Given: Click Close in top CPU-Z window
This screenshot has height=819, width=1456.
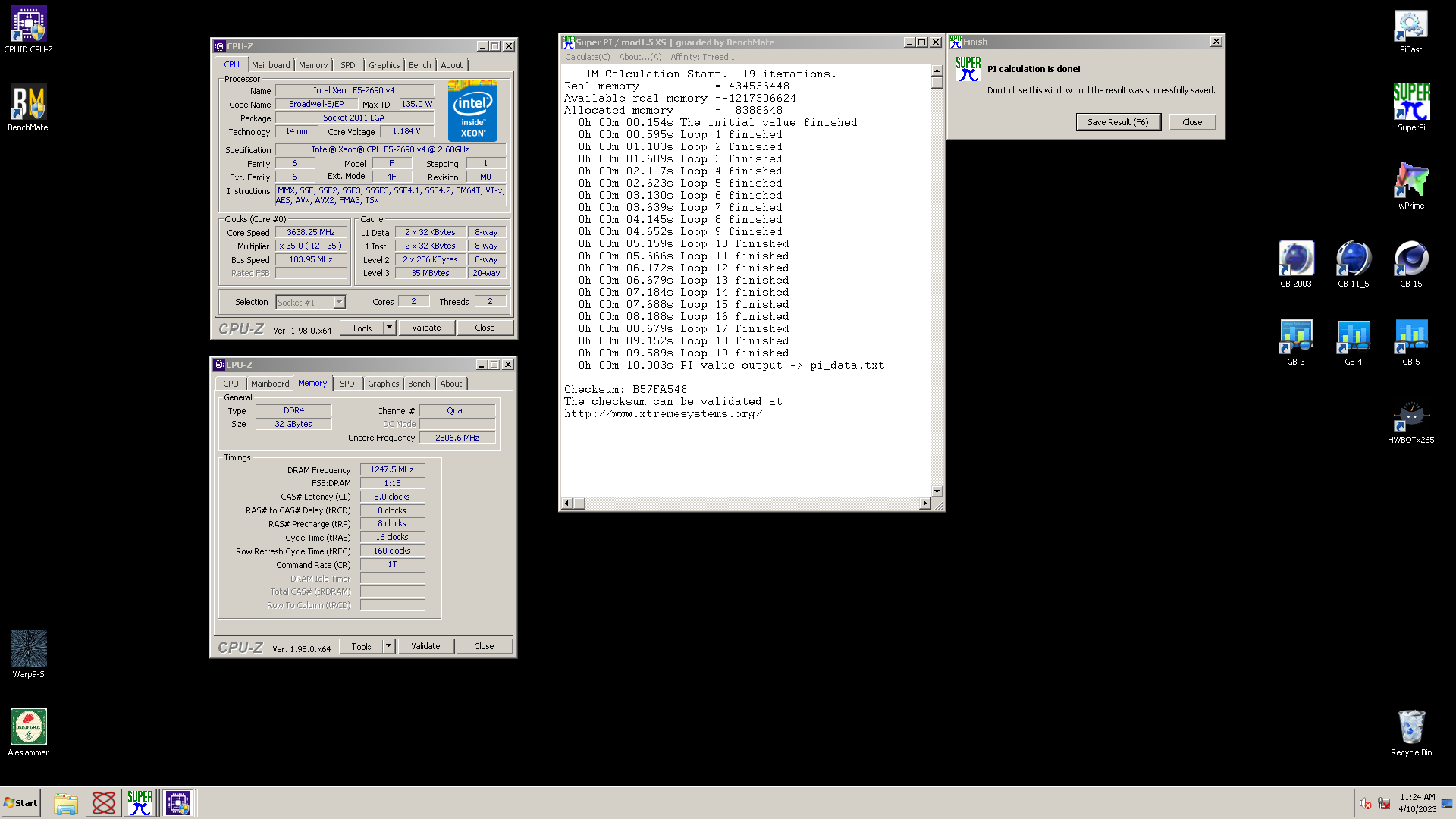Looking at the screenshot, I should (485, 328).
